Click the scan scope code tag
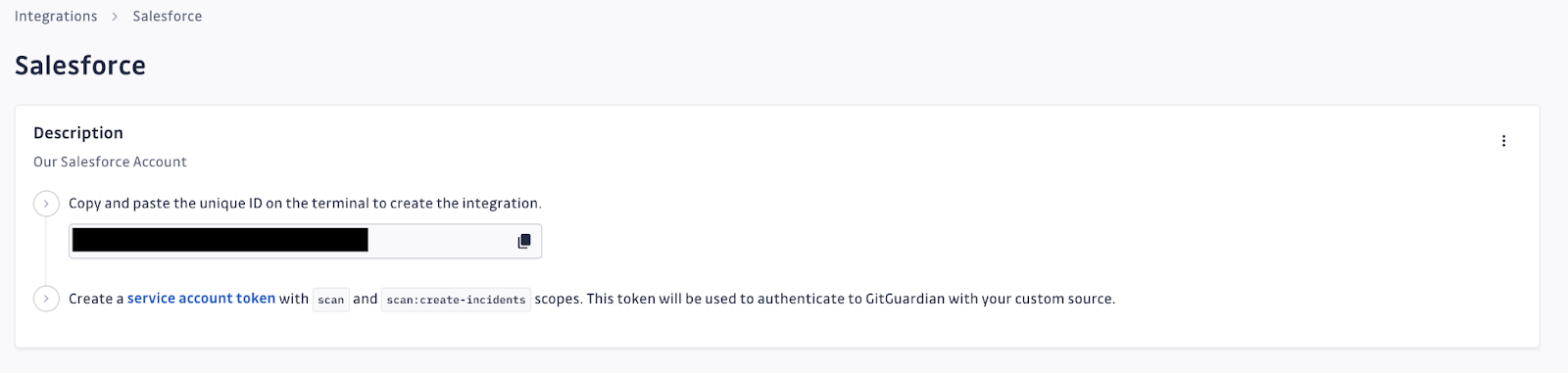 331,300
